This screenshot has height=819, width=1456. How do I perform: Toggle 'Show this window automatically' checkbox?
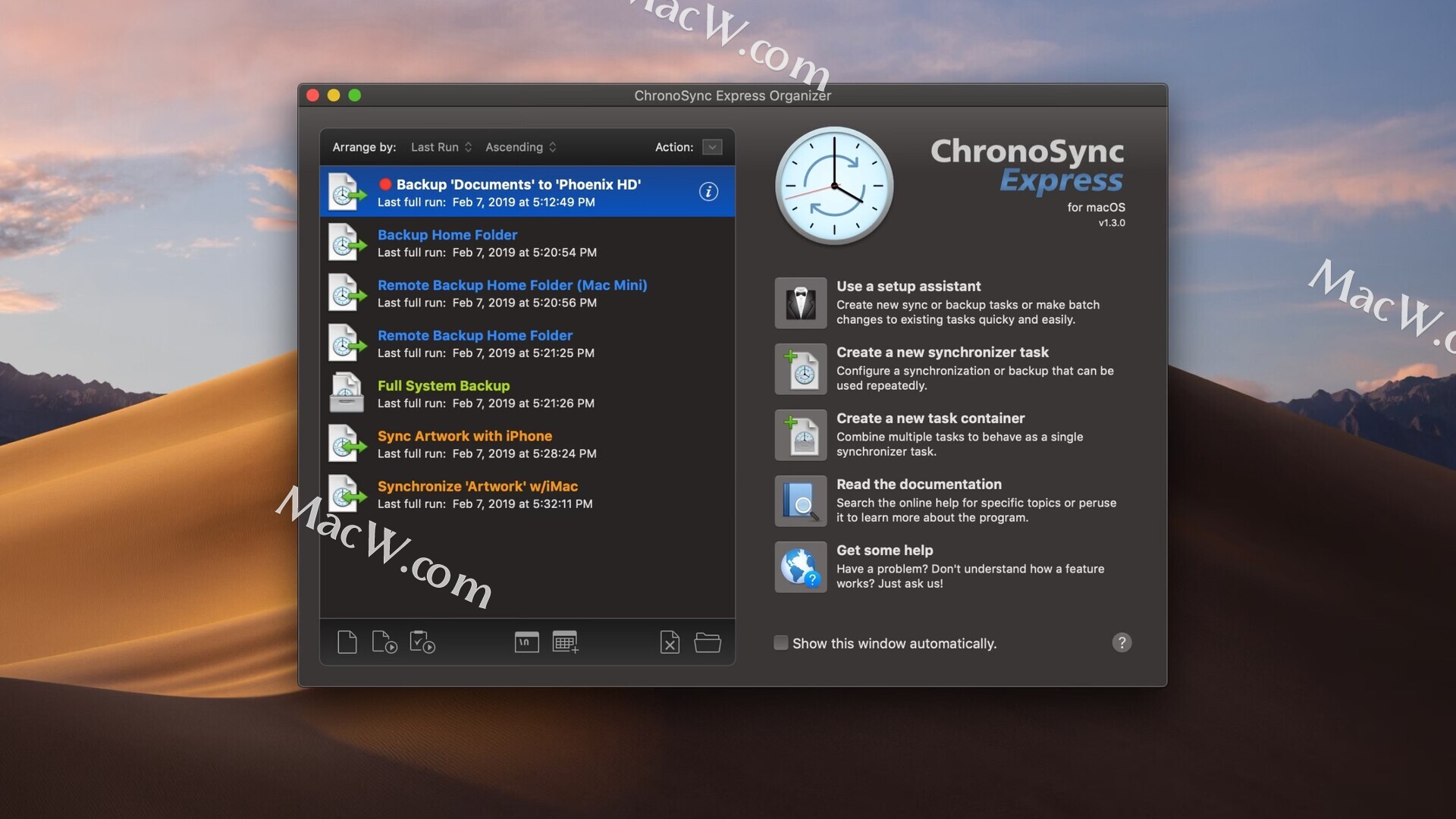(781, 643)
